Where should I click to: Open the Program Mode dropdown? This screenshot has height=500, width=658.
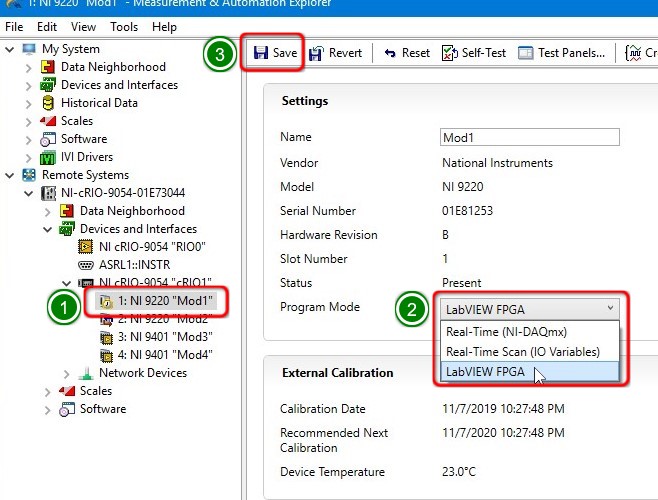pyautogui.click(x=530, y=309)
